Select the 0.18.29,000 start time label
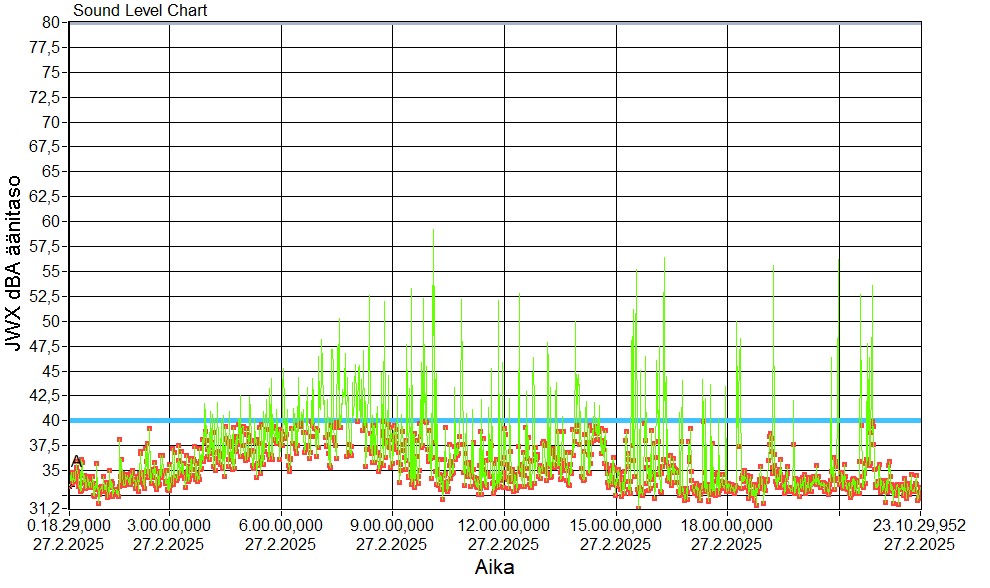 pos(69,525)
